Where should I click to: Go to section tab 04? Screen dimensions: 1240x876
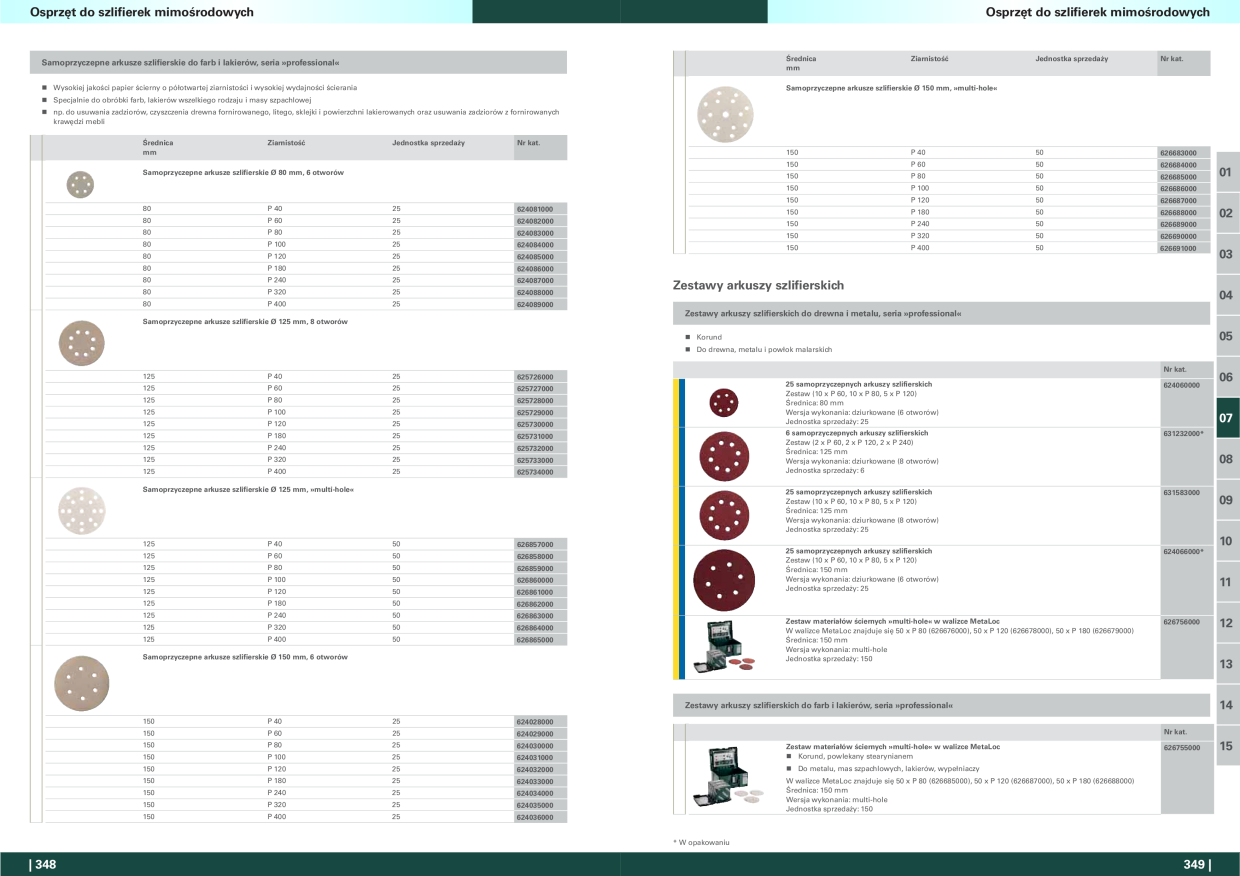click(x=1227, y=295)
